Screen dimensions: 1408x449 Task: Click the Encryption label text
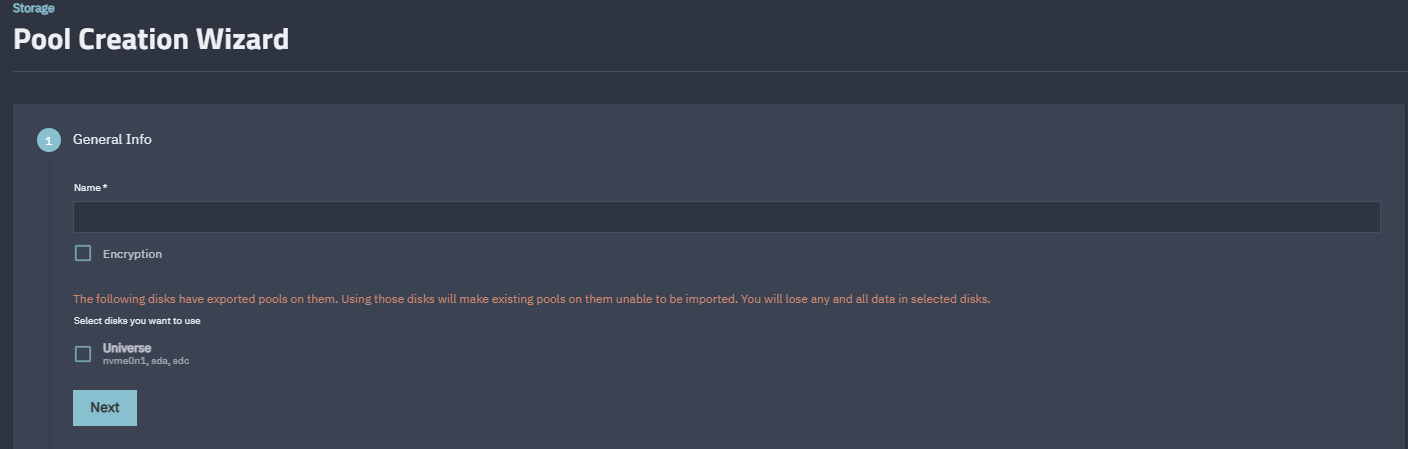132,254
